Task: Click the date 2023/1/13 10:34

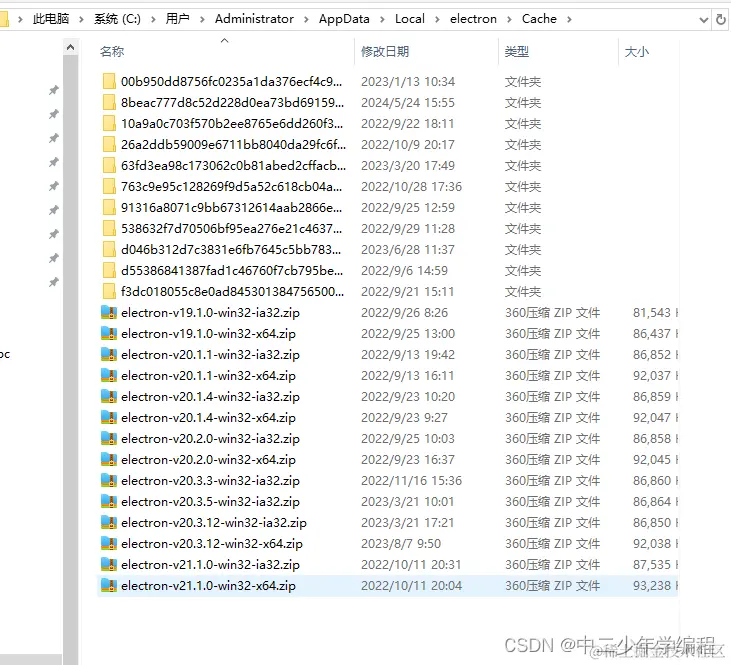Action: click(x=408, y=82)
